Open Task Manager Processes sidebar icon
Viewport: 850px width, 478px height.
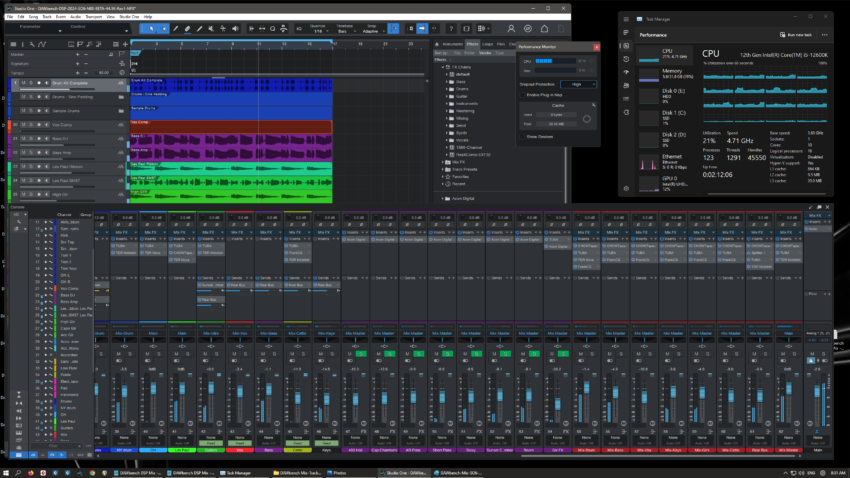[x=626, y=33]
